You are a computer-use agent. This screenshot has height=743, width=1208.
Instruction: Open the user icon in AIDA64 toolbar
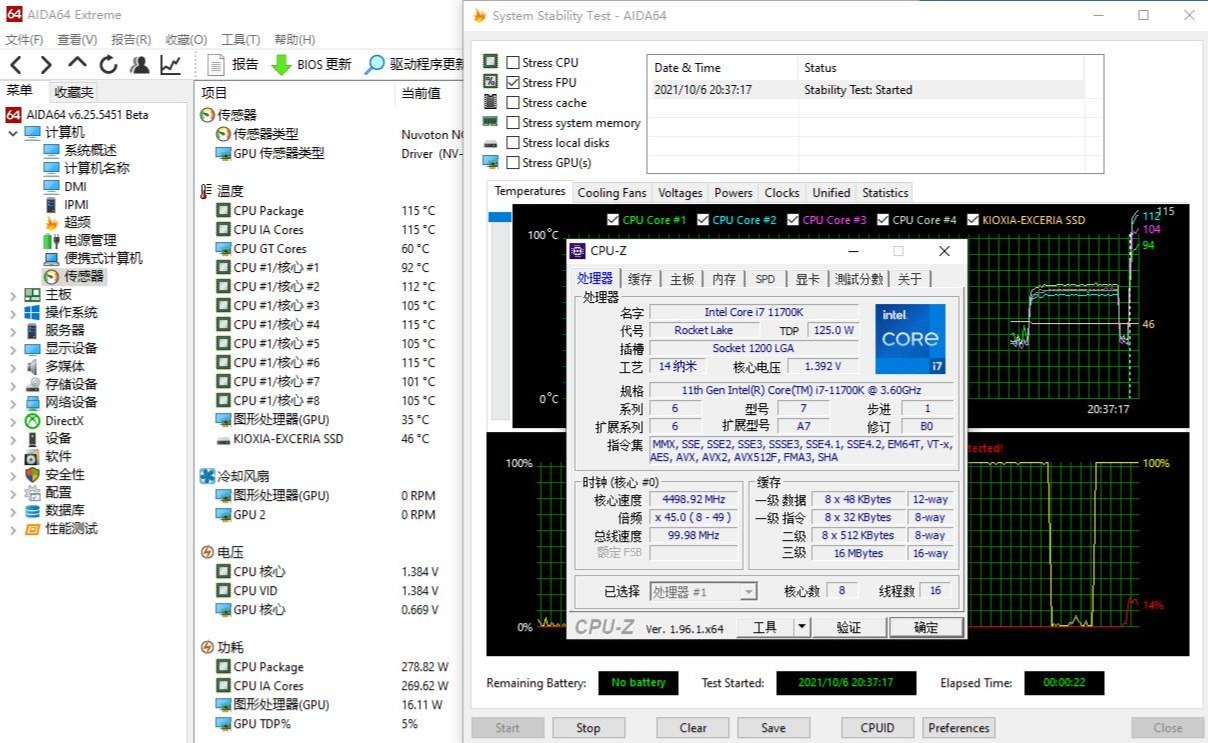(140, 65)
